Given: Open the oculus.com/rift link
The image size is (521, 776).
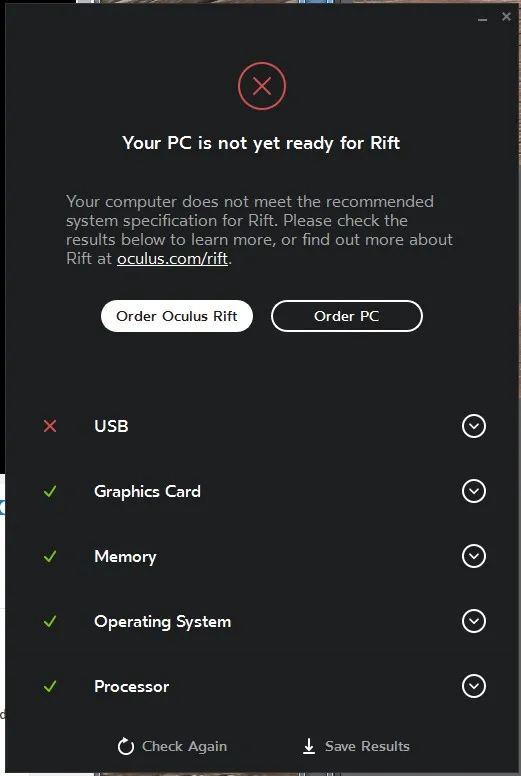Looking at the screenshot, I should tap(172, 259).
